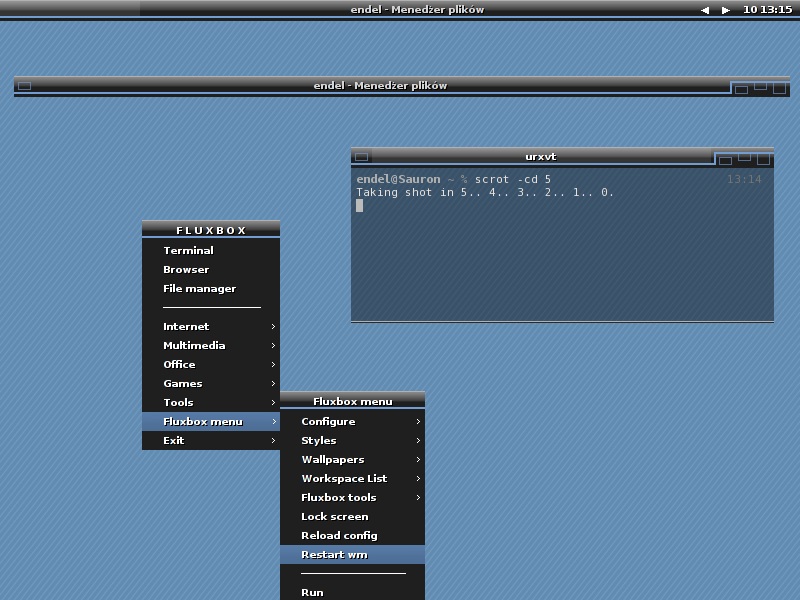800x600 pixels.
Task: Click the toolbar clock 13:15
Action: [767, 9]
